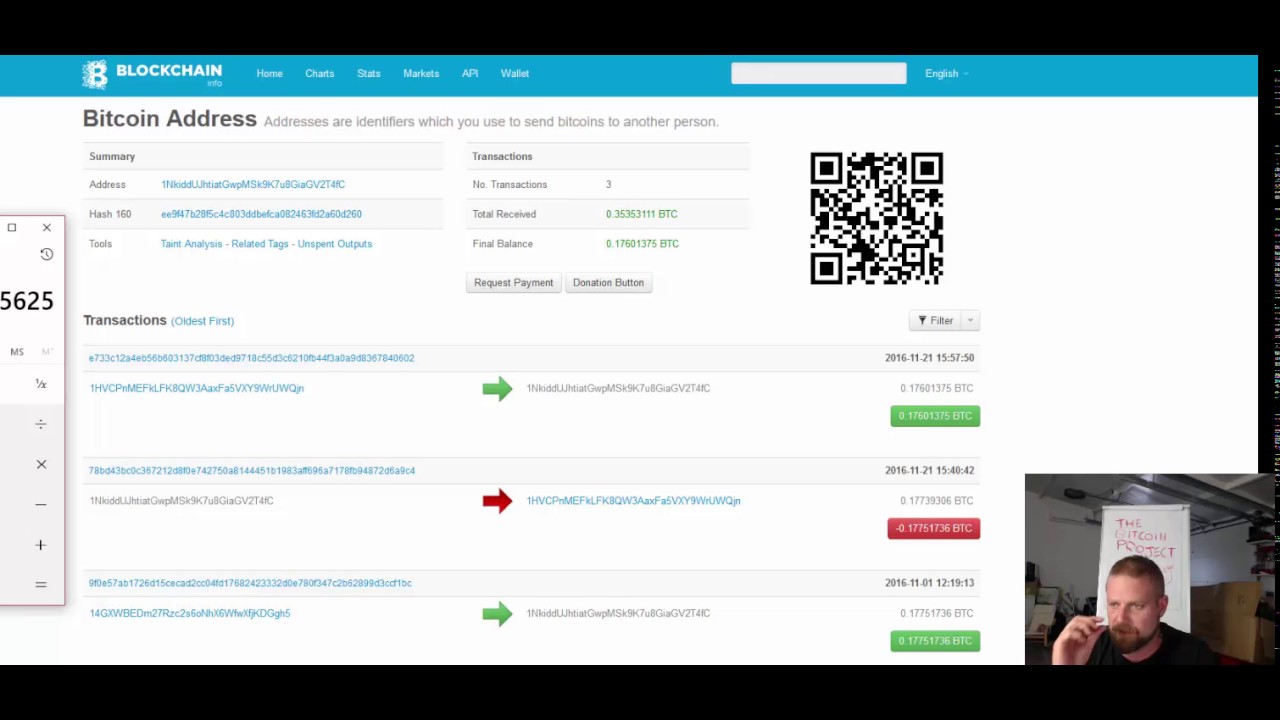Open transaction hash 78bd43bc0c367212
The image size is (1280, 720).
coord(252,470)
